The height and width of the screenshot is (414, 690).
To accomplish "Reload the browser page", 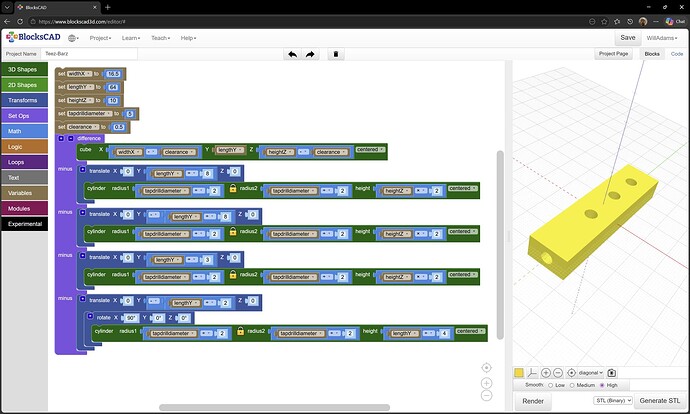I will (20, 21).
